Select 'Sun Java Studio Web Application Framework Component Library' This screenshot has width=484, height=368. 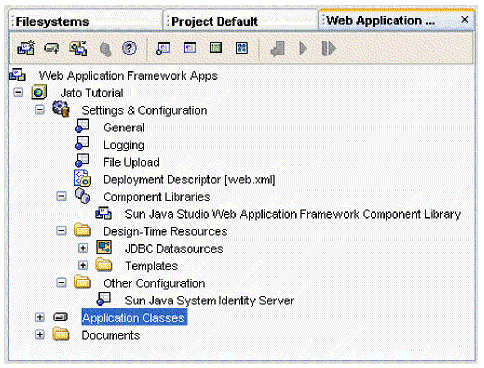tap(293, 214)
